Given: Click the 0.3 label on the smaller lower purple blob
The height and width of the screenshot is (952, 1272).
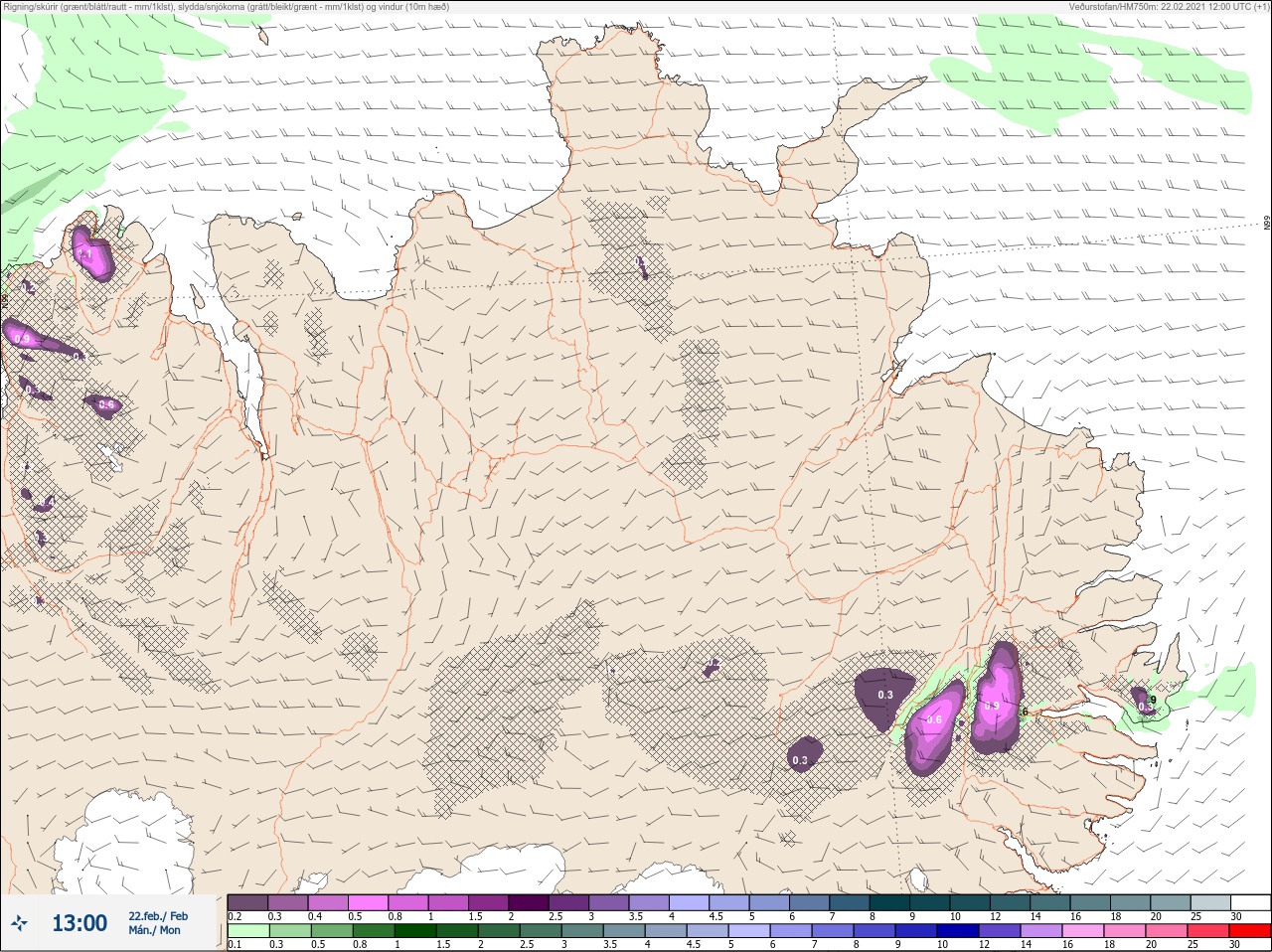Looking at the screenshot, I should point(800,760).
